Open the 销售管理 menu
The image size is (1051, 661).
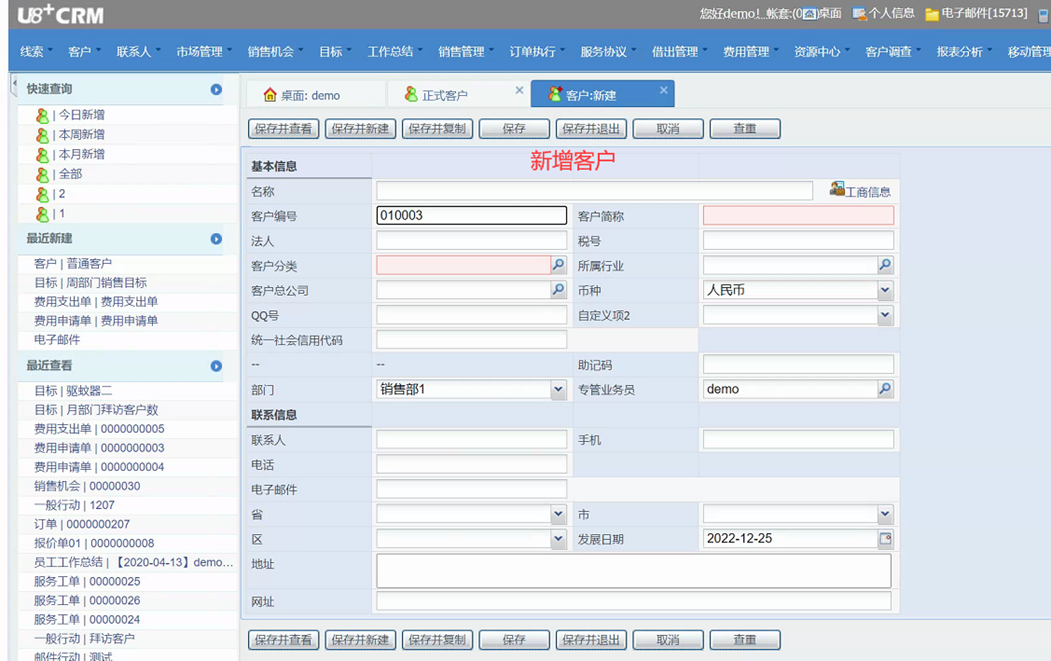click(x=466, y=52)
